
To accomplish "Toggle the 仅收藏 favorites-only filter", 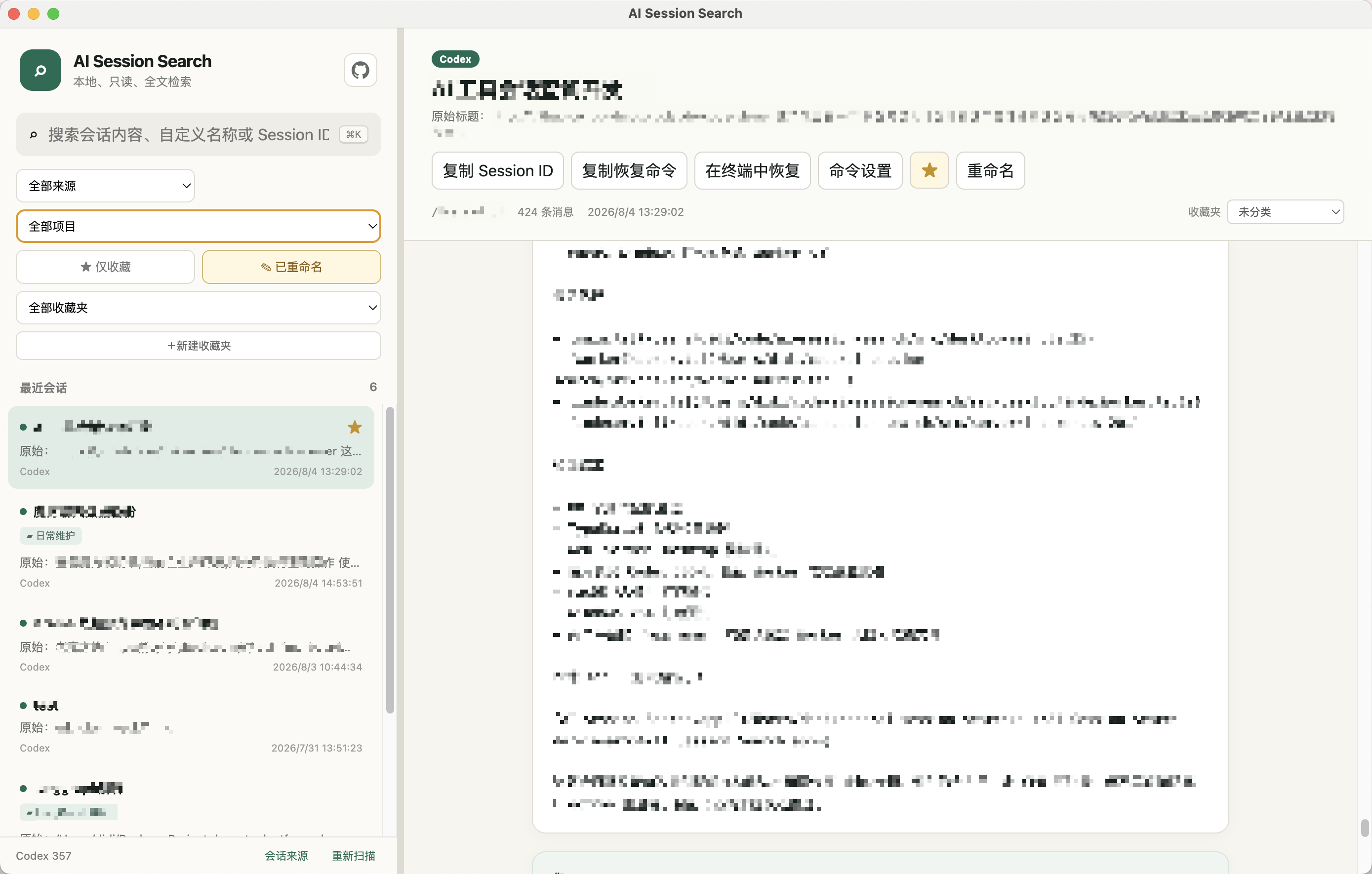I will [x=105, y=267].
